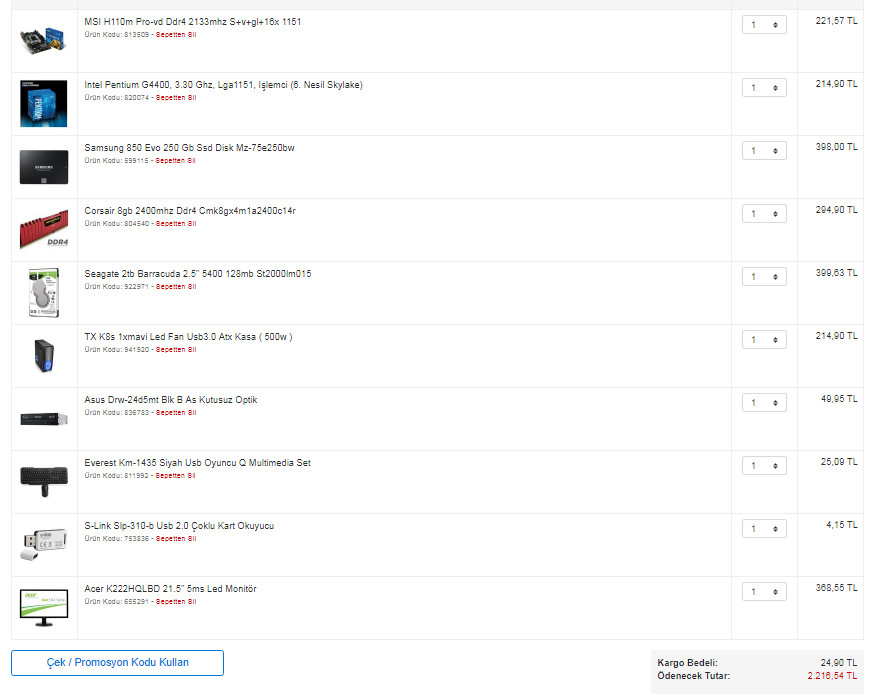Image resolution: width=880 pixels, height=694 pixels.
Task: Remove MSI H110m Pro-vd via Sepetten Sil
Action: 176,35
